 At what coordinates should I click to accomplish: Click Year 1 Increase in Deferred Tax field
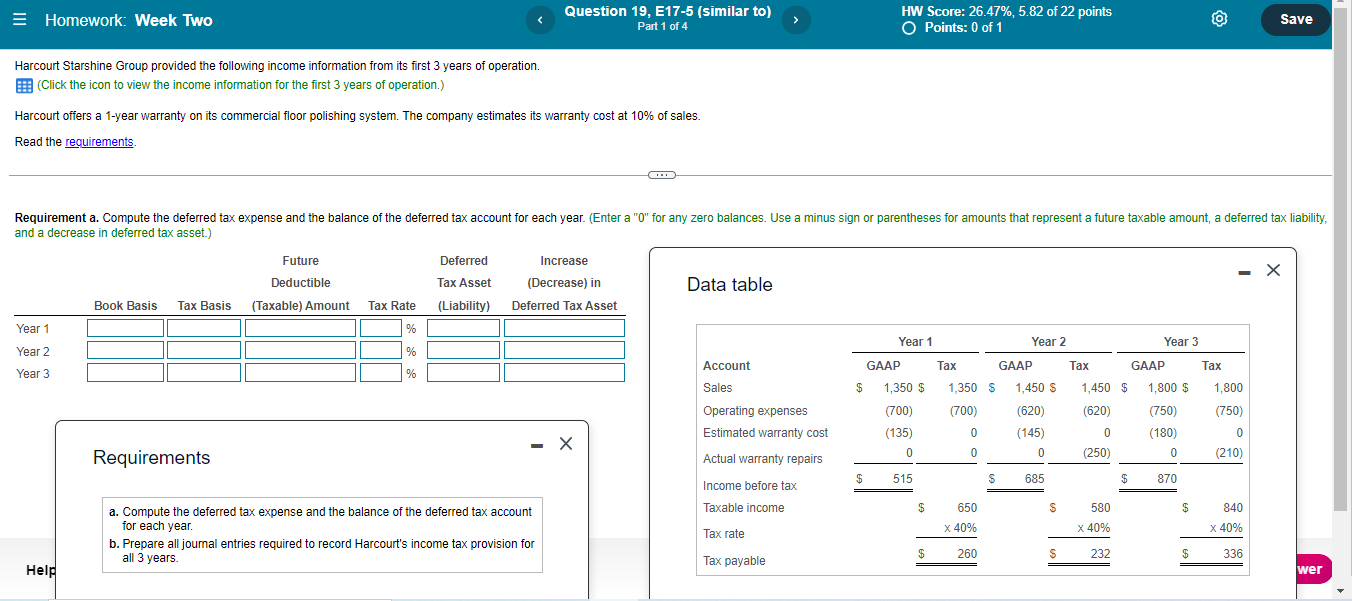pos(565,328)
